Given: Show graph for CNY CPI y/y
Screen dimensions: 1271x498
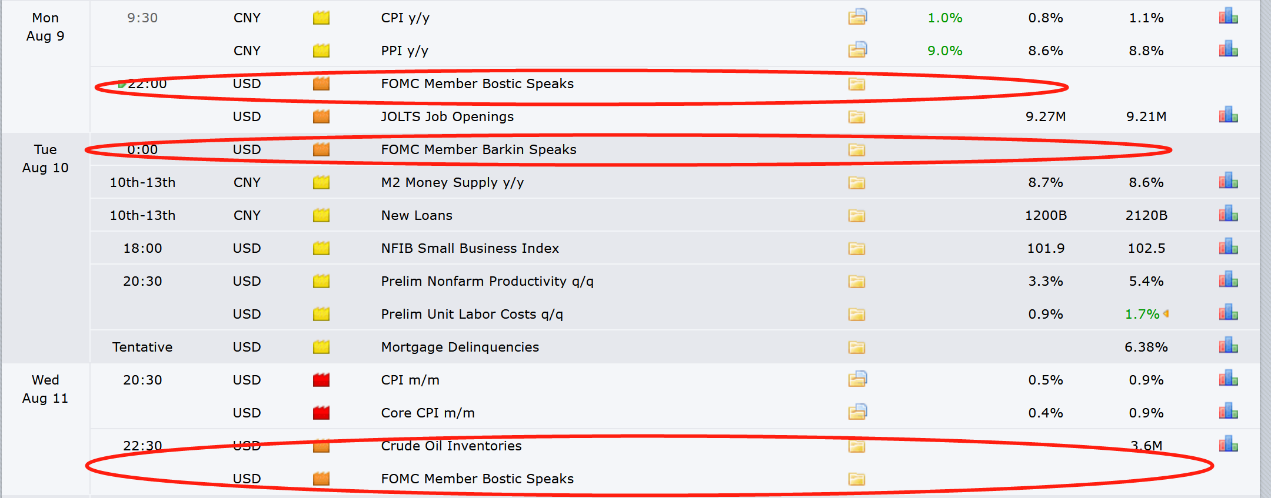Looking at the screenshot, I should (1228, 16).
